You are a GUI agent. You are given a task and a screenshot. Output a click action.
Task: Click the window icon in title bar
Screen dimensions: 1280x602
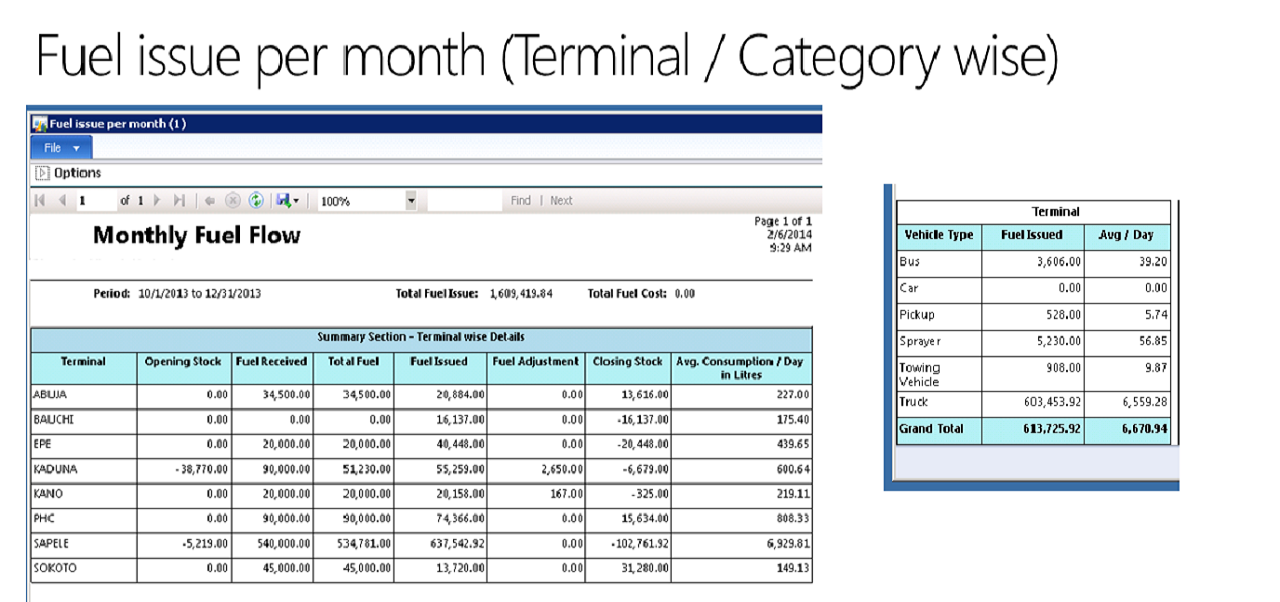tap(40, 124)
